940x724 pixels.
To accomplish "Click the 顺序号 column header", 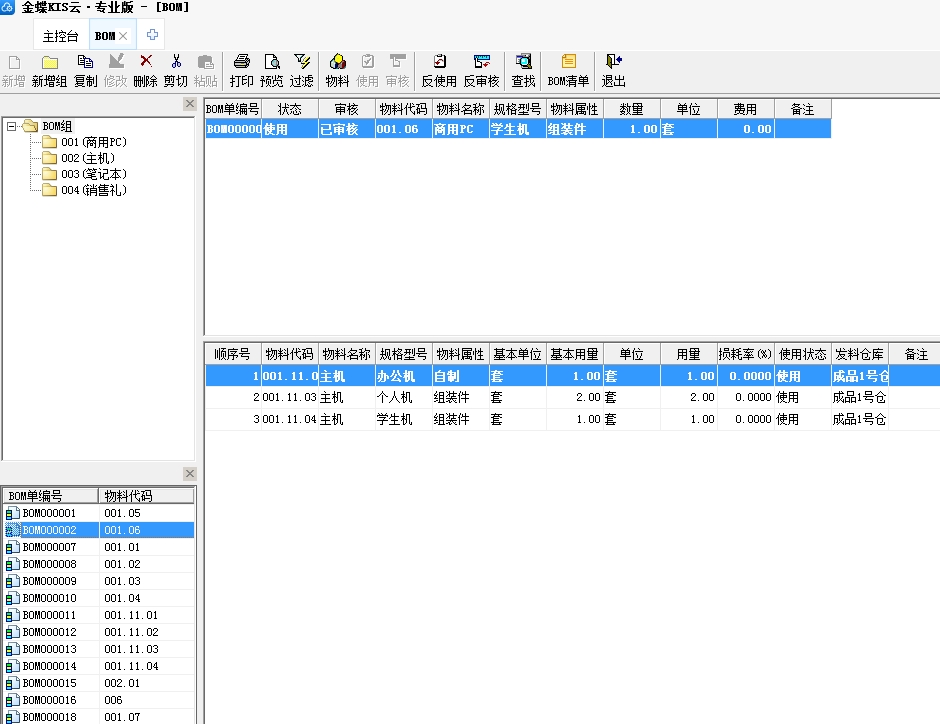I will coord(233,354).
